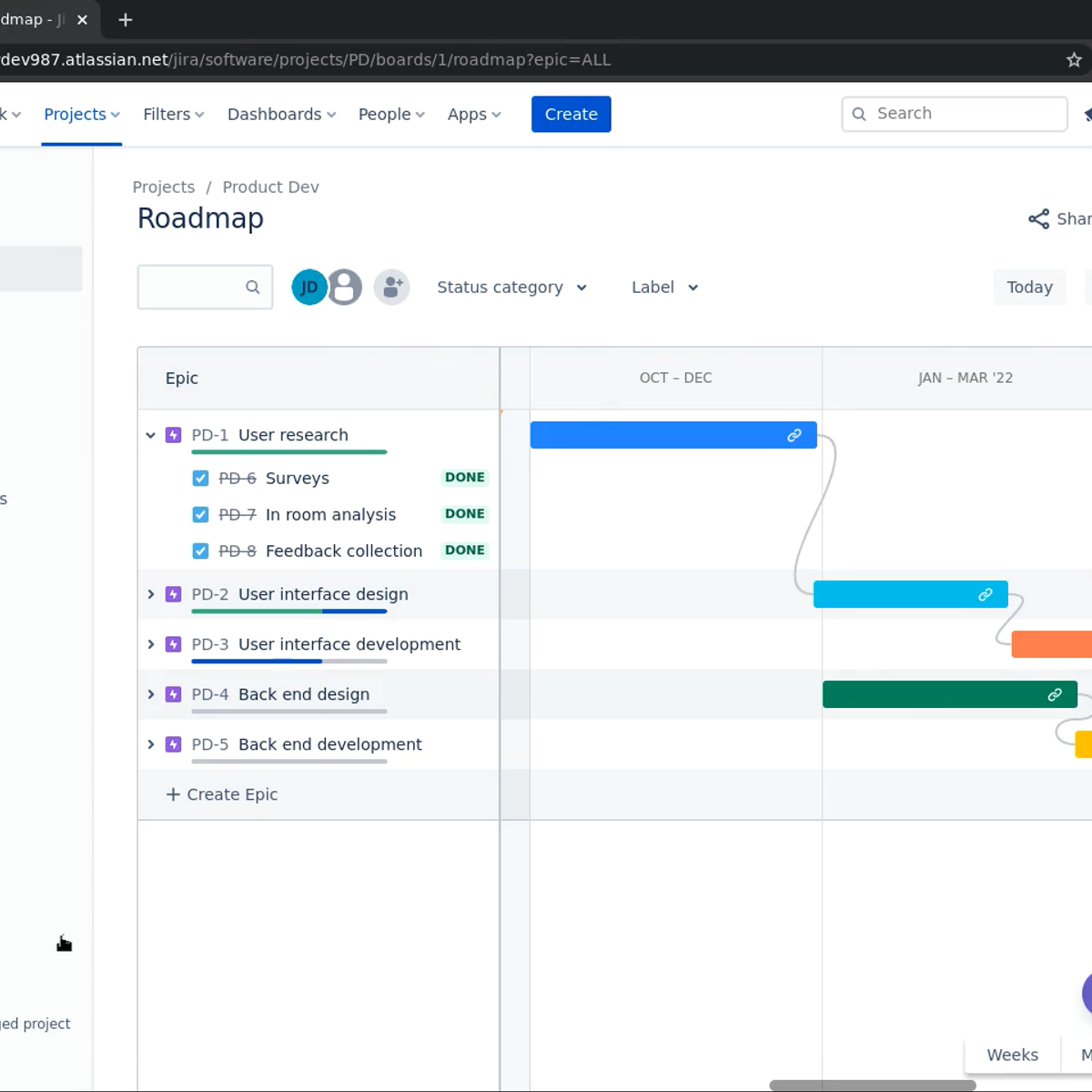Click the PD-2 epic lightning icon
This screenshot has height=1092, width=1092.
click(173, 594)
